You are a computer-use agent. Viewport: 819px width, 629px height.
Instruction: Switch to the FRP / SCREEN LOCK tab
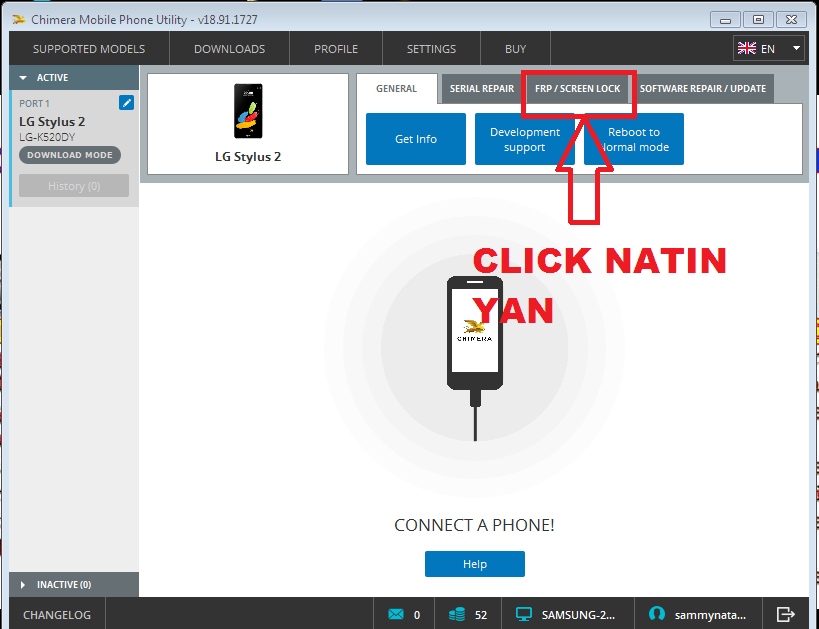[578, 88]
